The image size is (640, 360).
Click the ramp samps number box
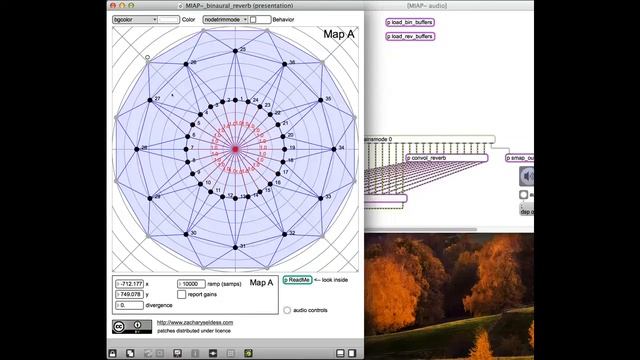pyautogui.click(x=191, y=284)
